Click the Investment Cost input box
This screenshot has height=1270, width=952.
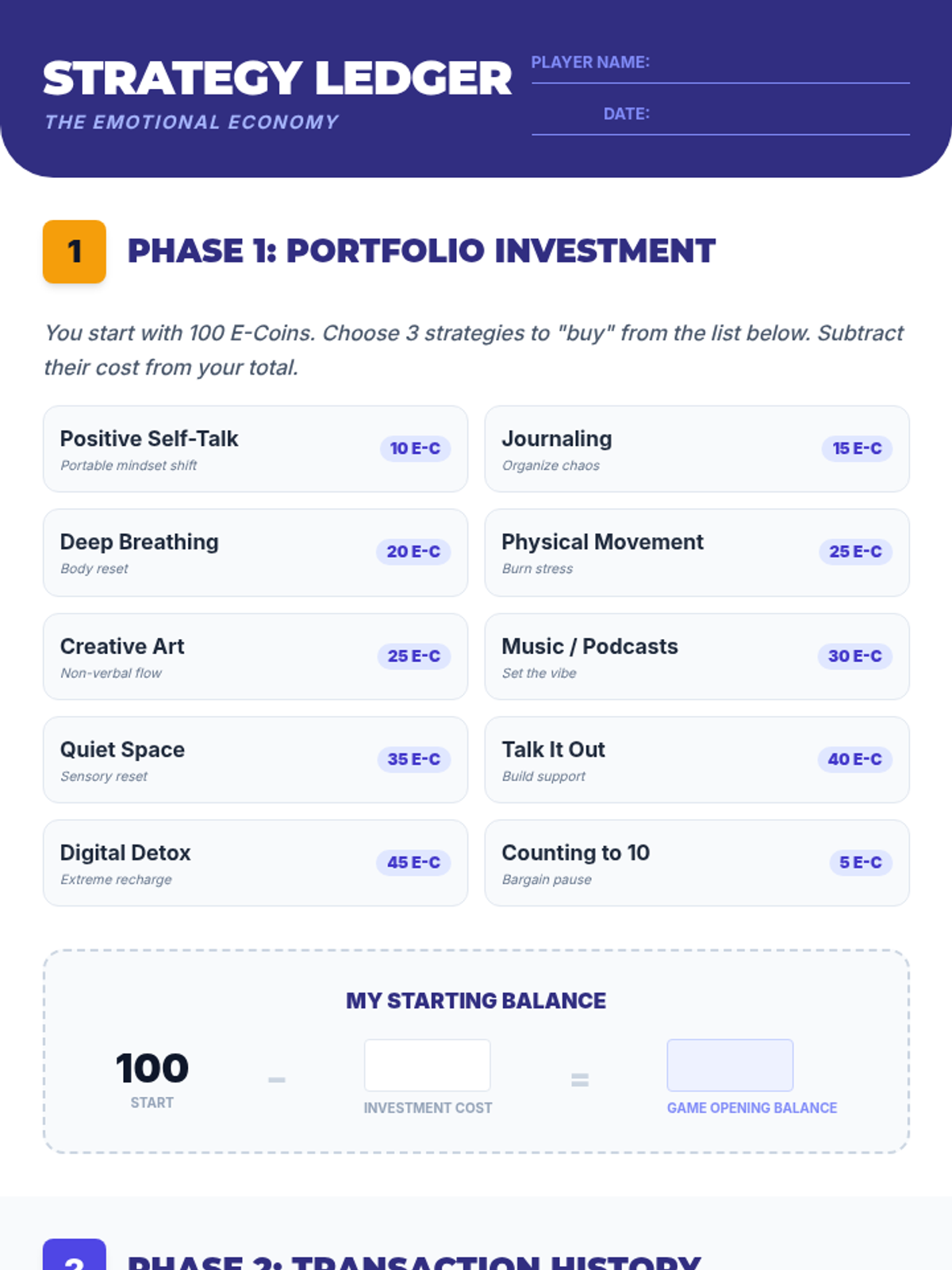pos(427,1065)
